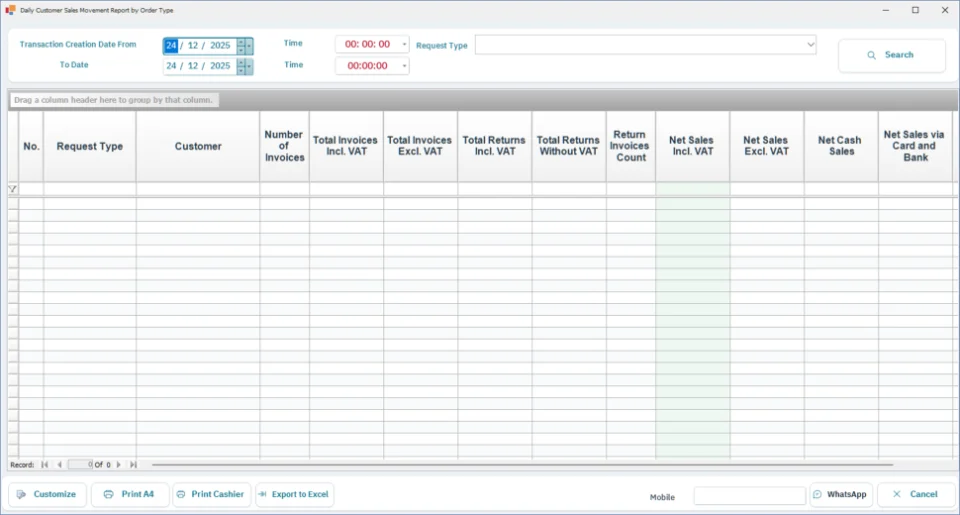Increase the To Date spinner value
The height and width of the screenshot is (515, 960).
click(x=241, y=62)
